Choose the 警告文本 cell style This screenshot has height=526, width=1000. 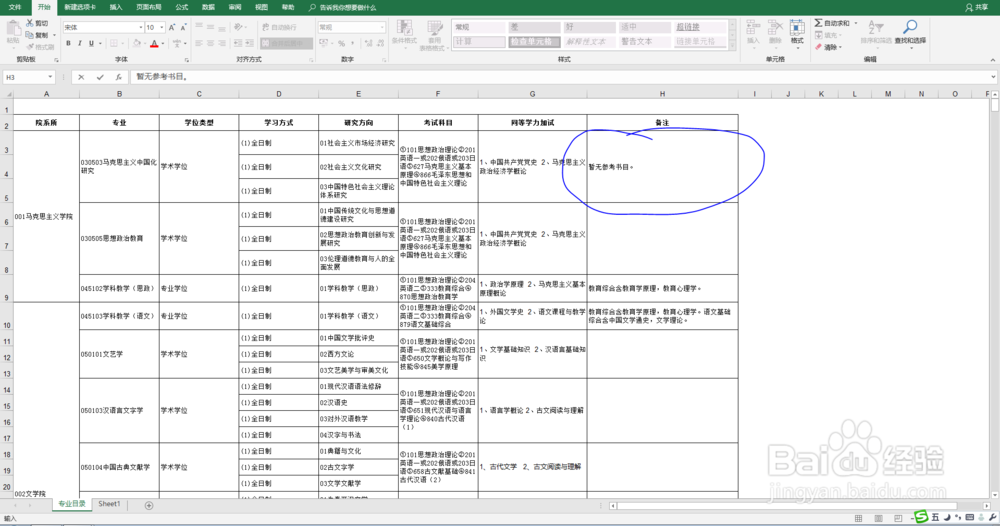pyautogui.click(x=643, y=41)
